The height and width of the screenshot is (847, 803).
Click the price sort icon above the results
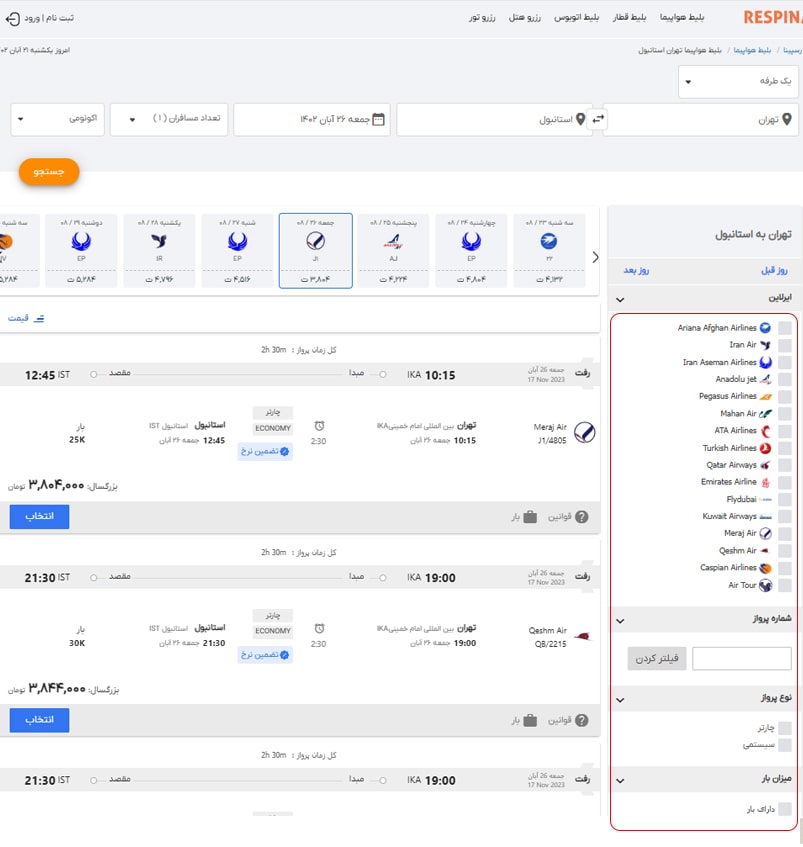pos(40,318)
